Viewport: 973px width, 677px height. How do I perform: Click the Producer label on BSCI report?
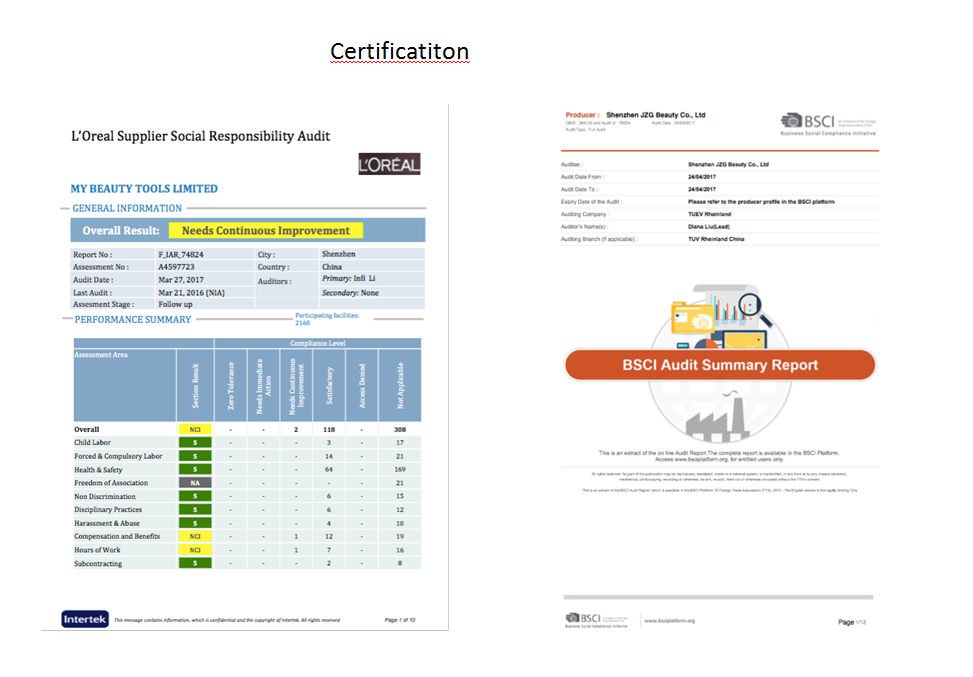(582, 115)
